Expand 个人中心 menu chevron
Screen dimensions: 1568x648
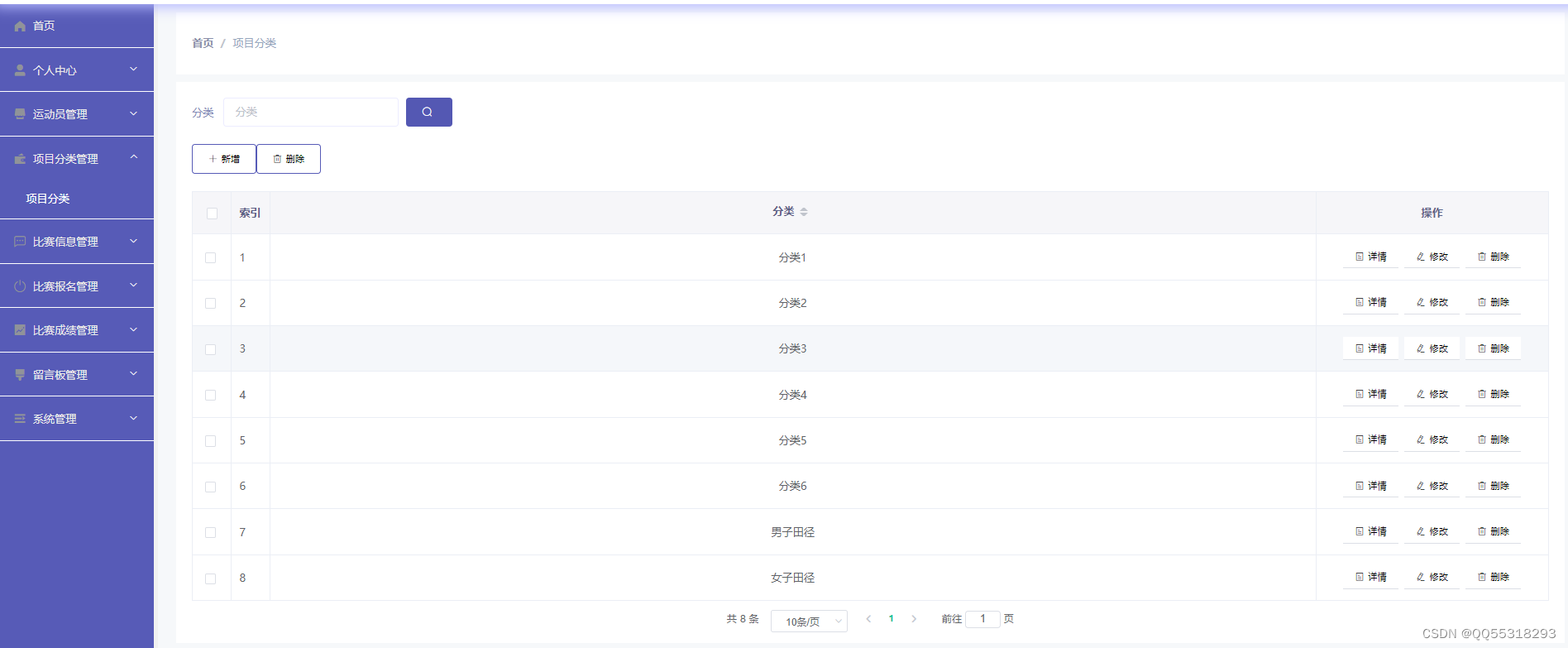[x=133, y=70]
